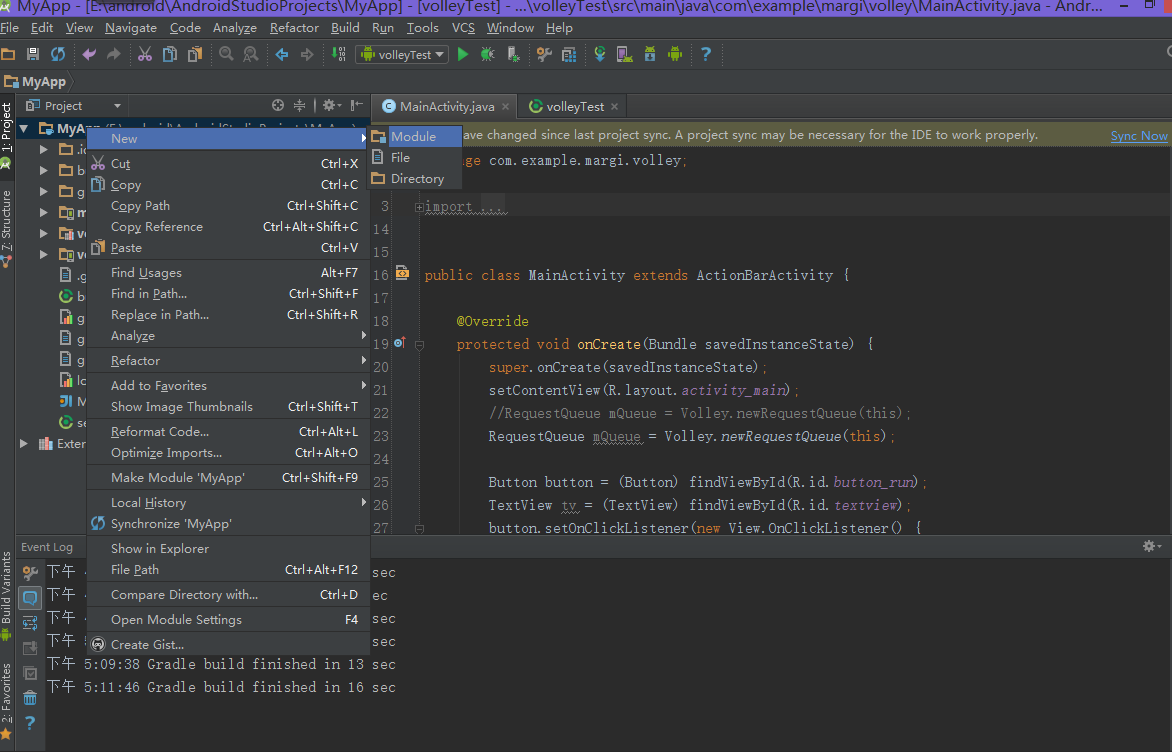Click the Sync Now link
Image resolution: width=1172 pixels, height=752 pixels.
point(1138,135)
